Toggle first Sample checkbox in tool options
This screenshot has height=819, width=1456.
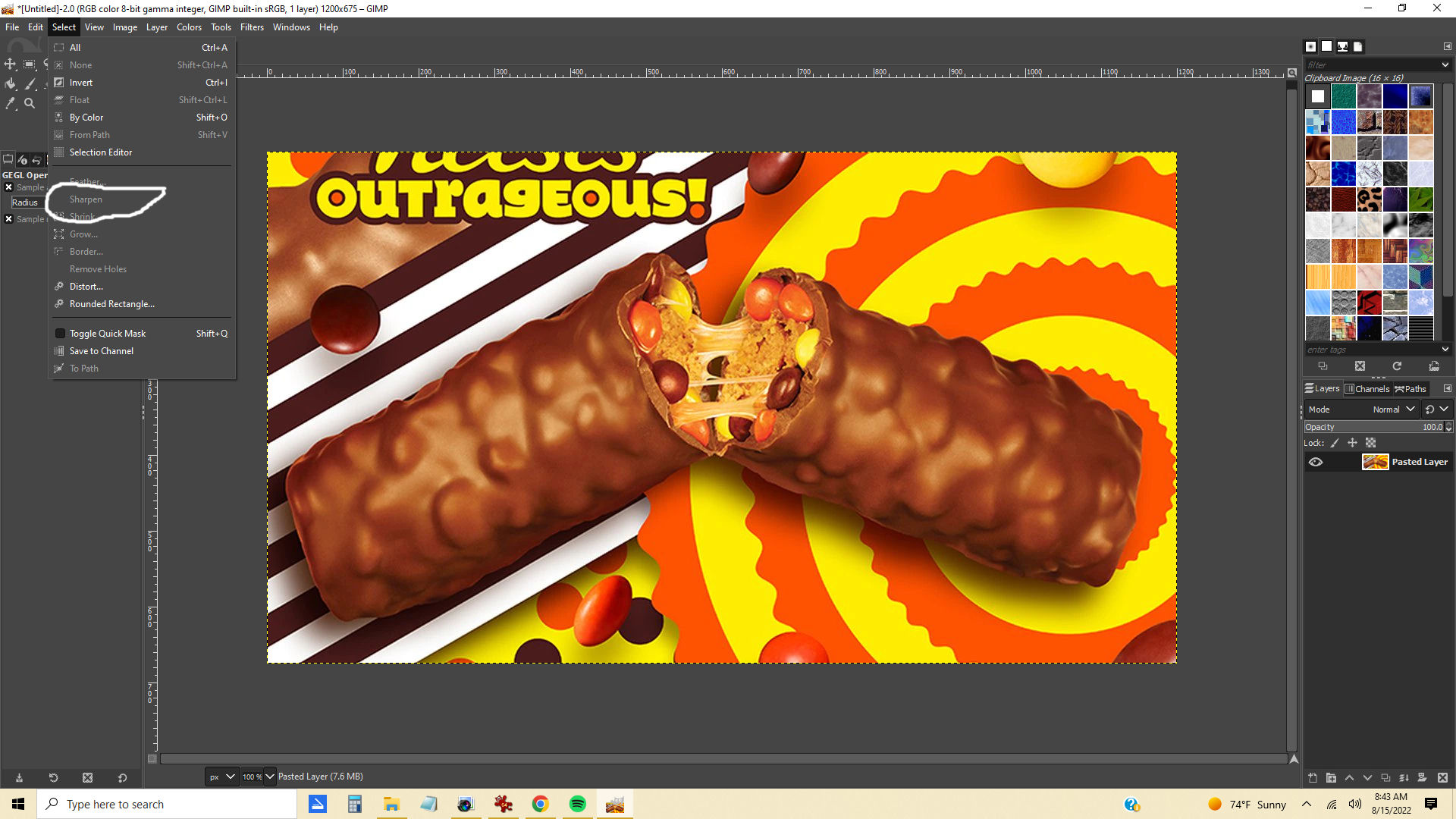click(x=8, y=187)
